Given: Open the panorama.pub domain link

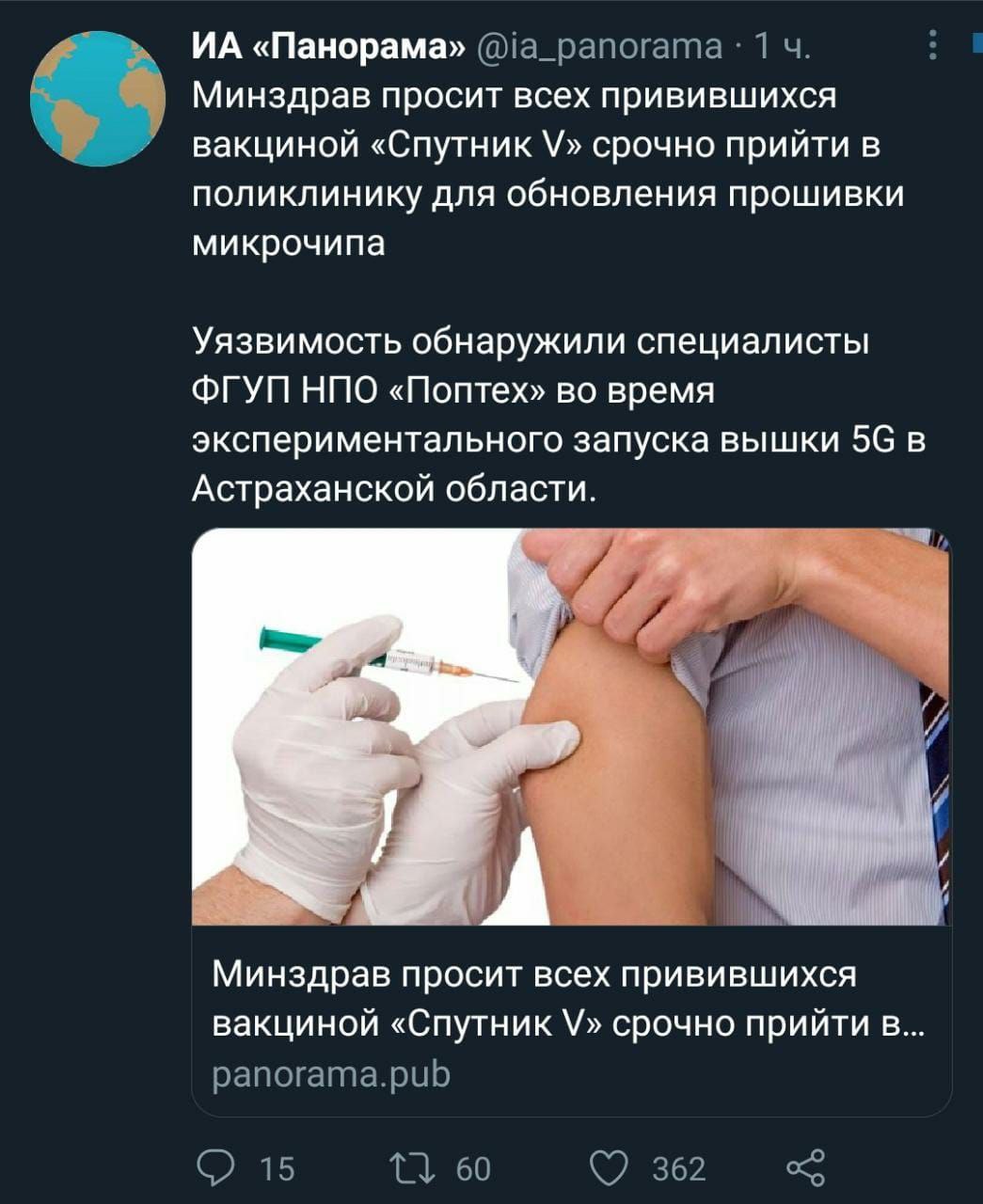Looking at the screenshot, I should click(x=331, y=1073).
